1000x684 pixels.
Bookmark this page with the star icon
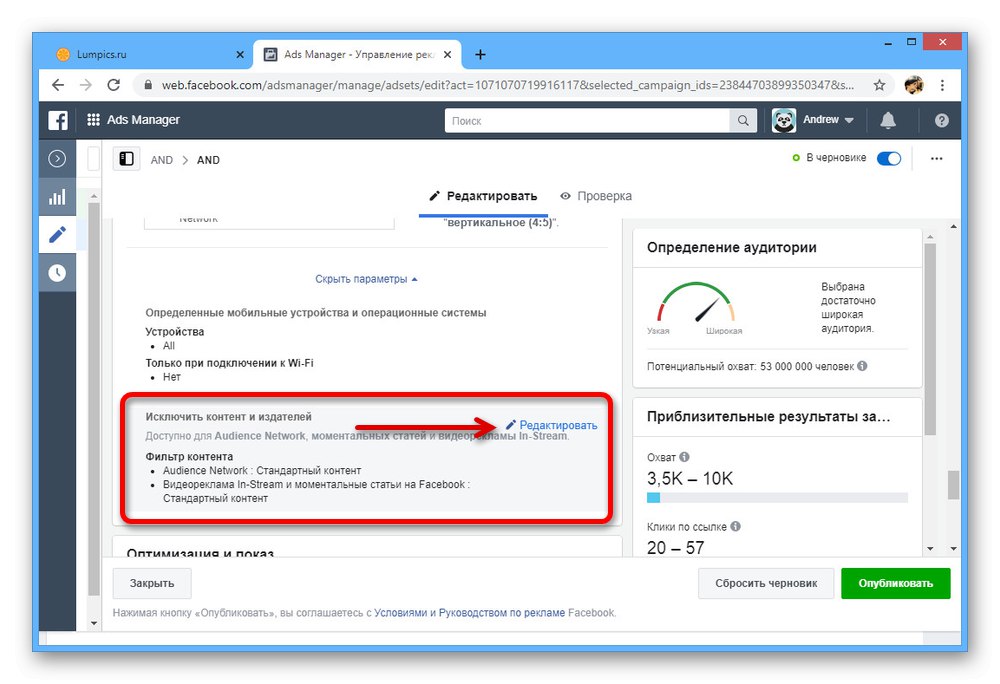point(879,85)
